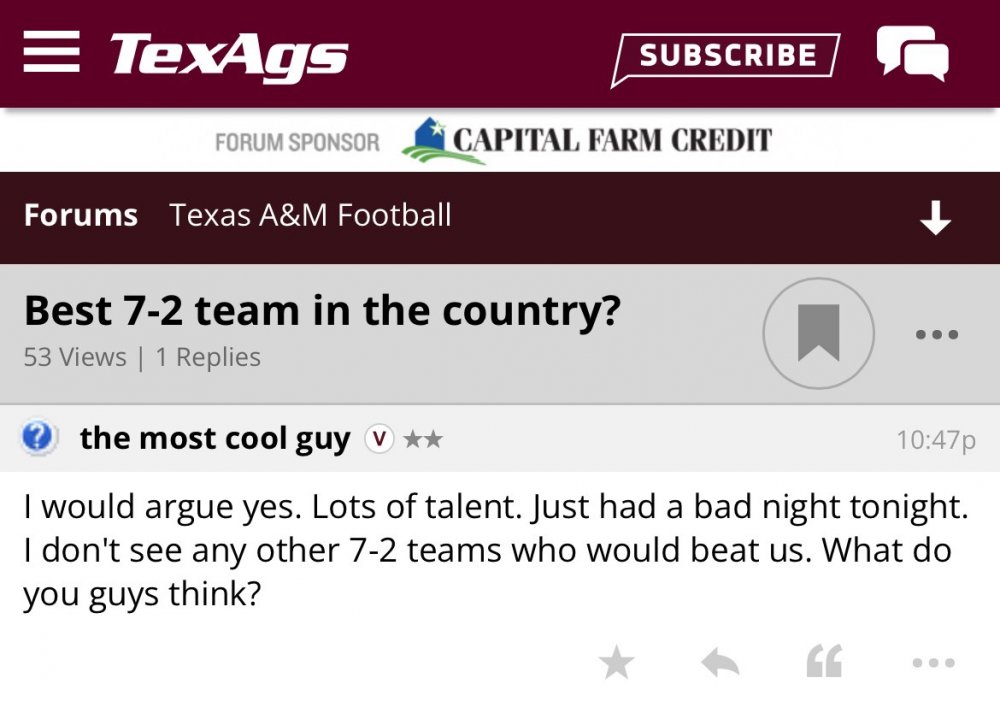Open the post's more options dots

934,662
